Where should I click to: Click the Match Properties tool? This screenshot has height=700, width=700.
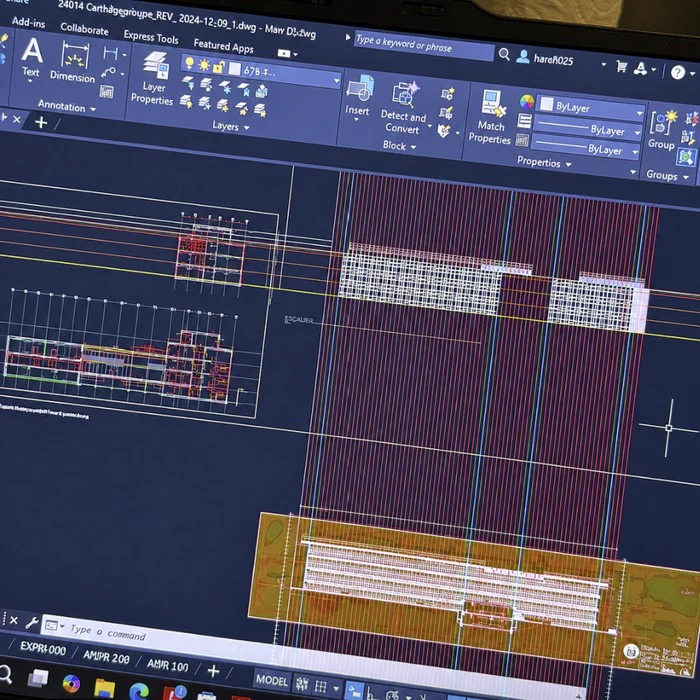tap(490, 117)
